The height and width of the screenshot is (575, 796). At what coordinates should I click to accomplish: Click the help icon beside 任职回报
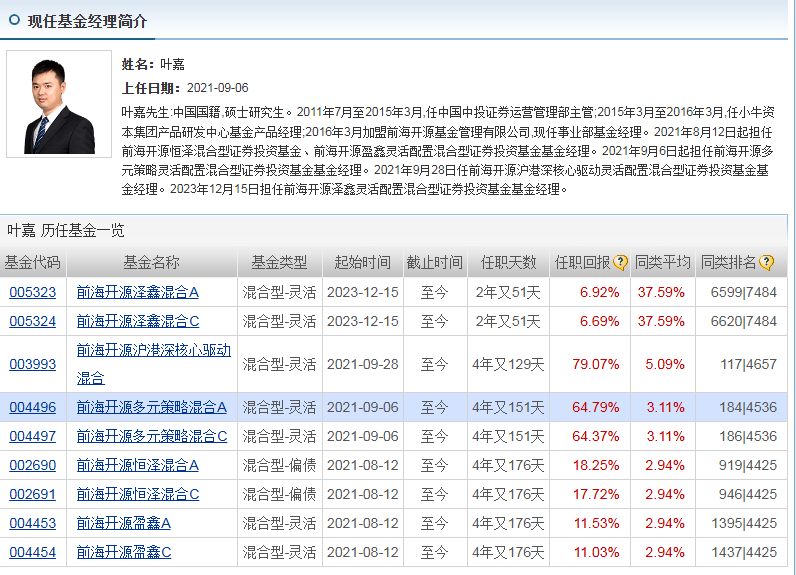click(x=620, y=262)
